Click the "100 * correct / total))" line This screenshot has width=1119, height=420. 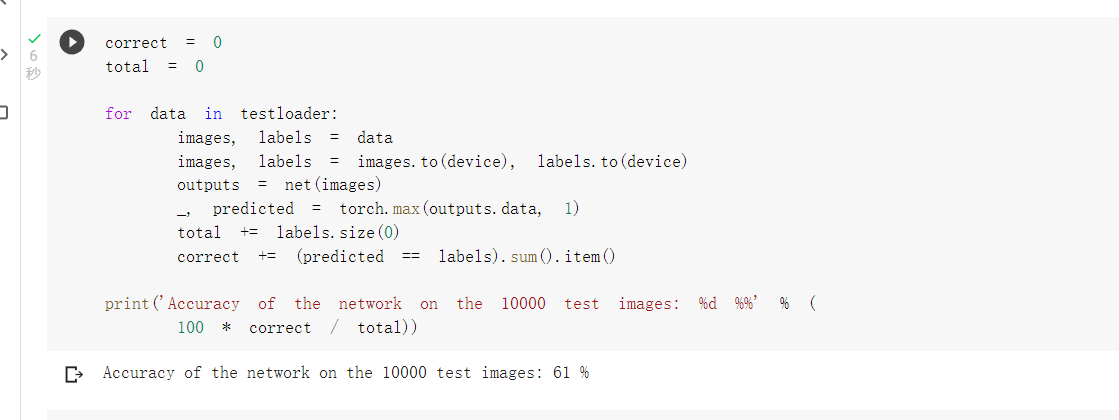pos(297,328)
